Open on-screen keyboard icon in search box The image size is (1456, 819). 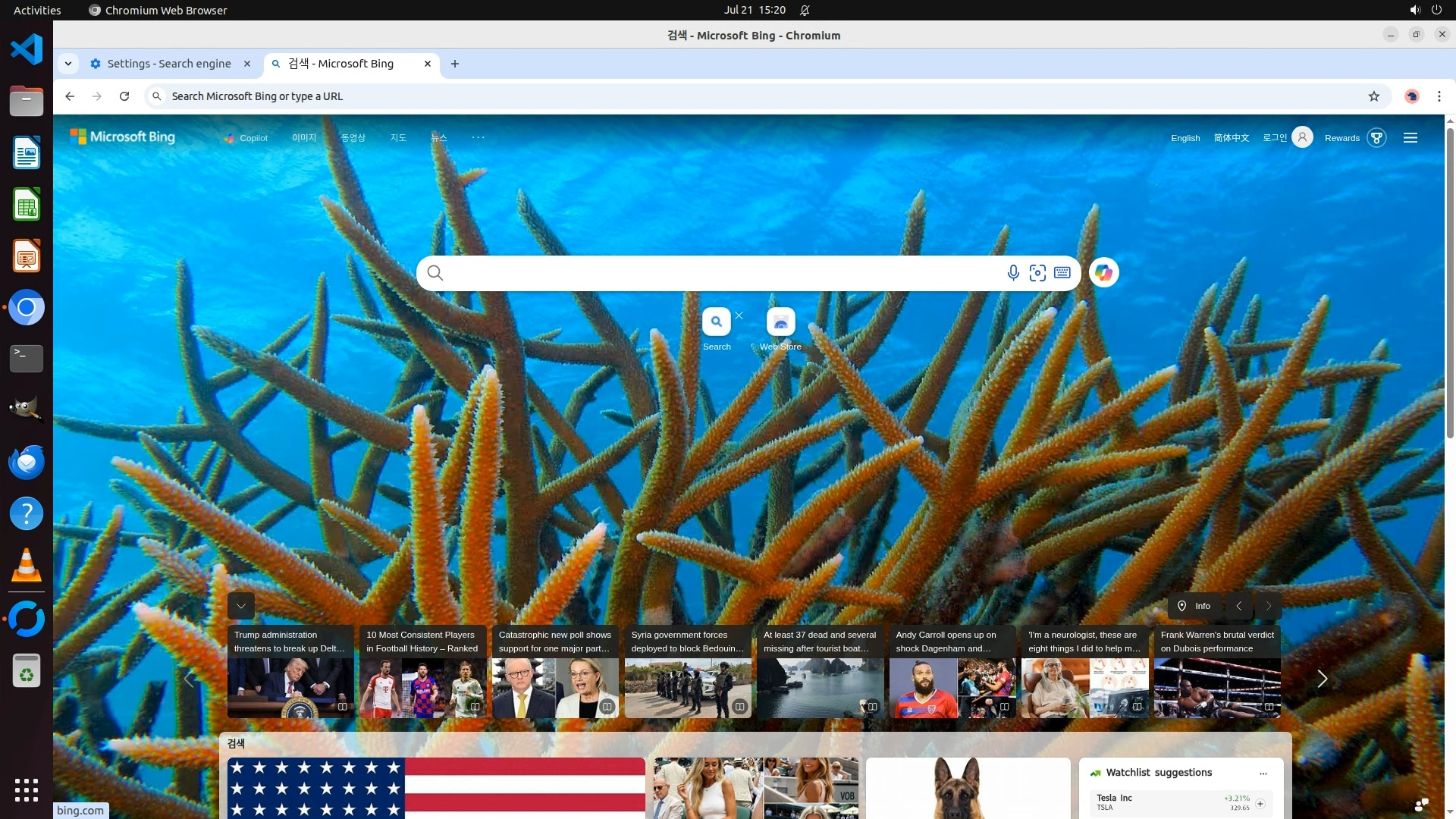[1062, 273]
